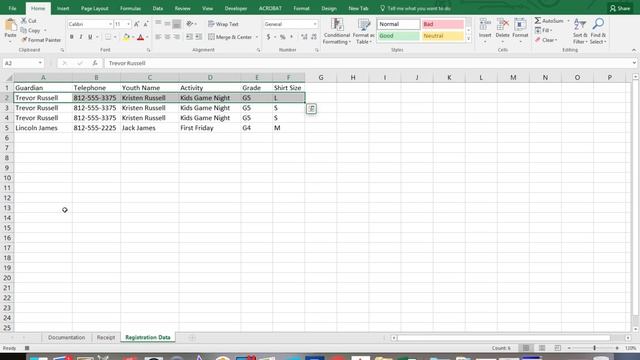Click the Share button
This screenshot has height=360, width=640.
620,8
